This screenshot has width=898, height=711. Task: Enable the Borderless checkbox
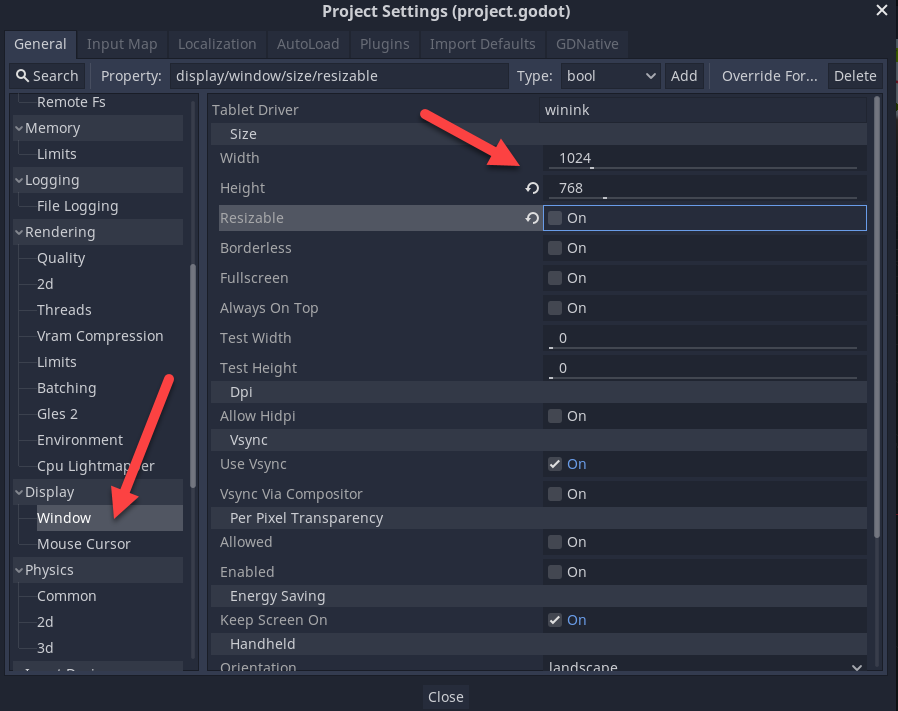556,248
